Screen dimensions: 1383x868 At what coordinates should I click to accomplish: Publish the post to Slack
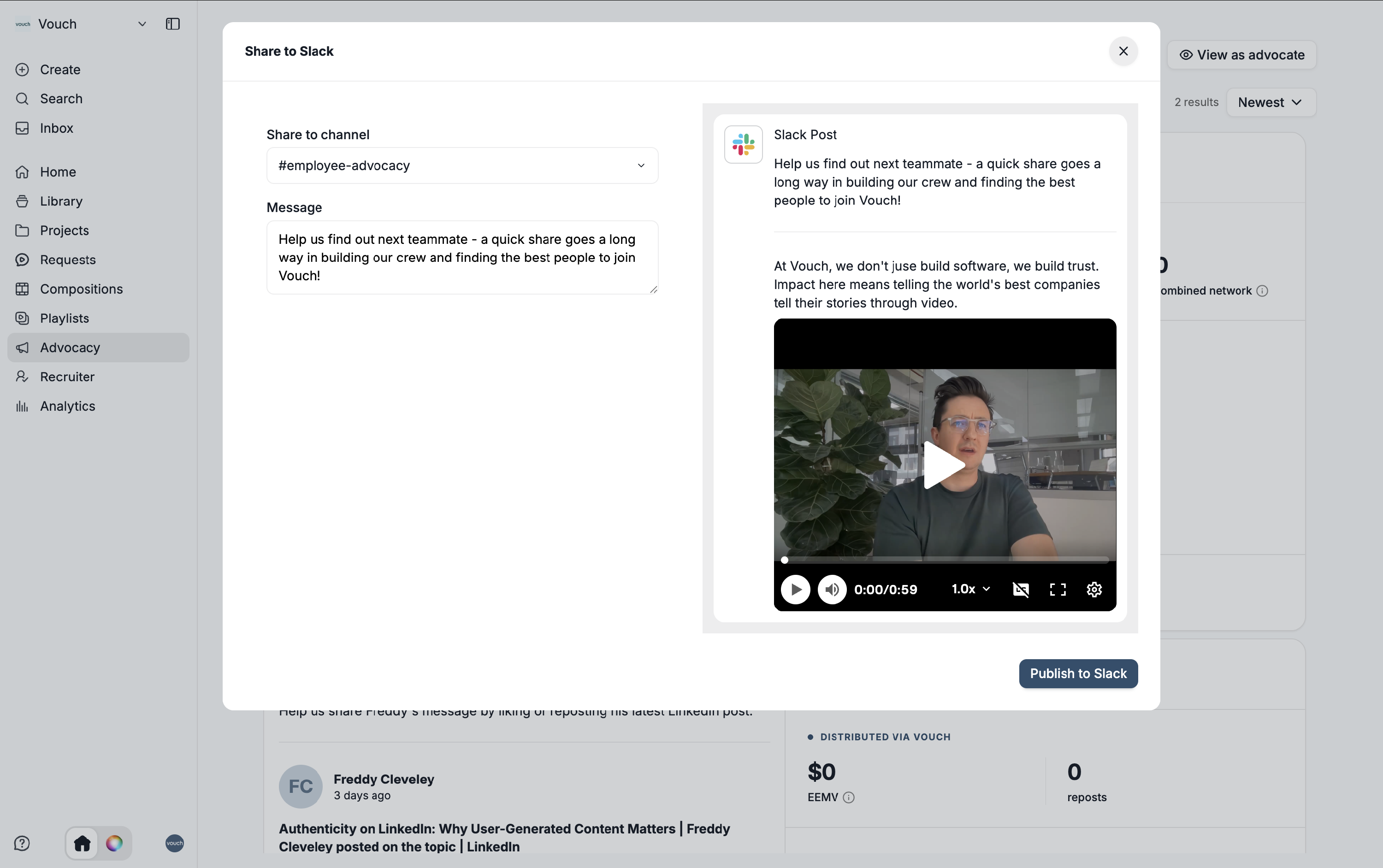1078,673
